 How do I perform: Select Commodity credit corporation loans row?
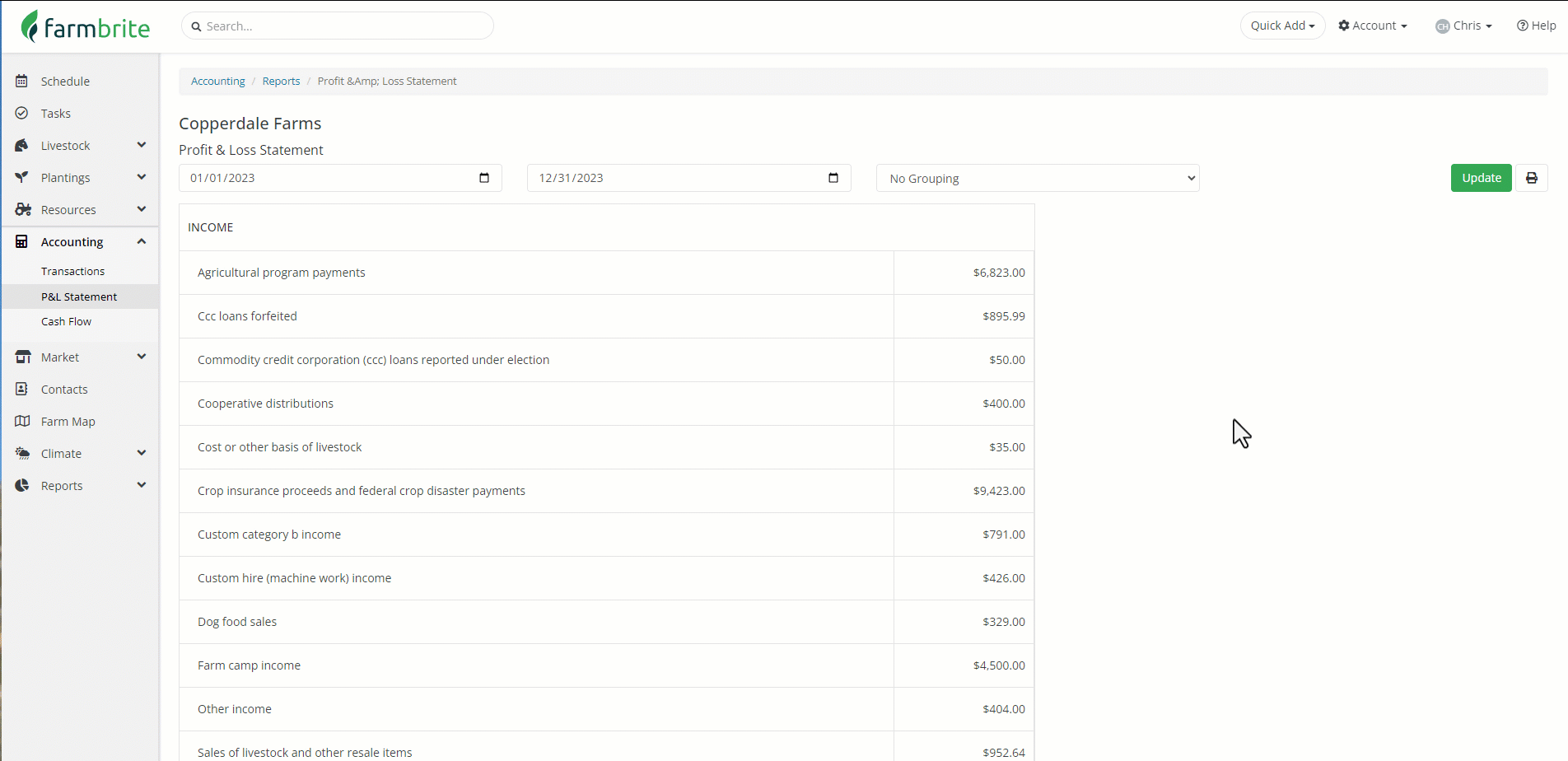(606, 360)
